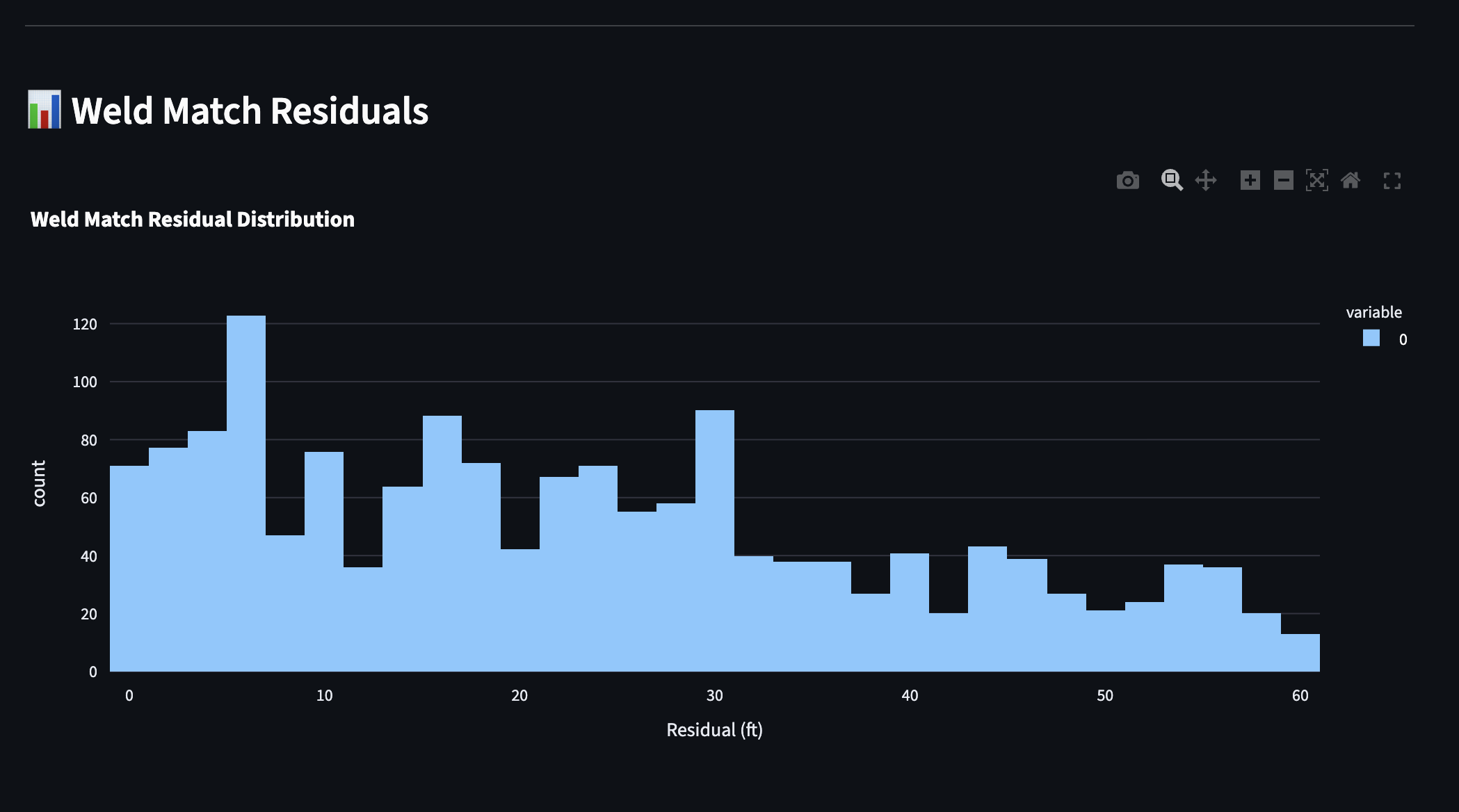This screenshot has height=812, width=1459.
Task: Click the 'count' y-axis label
Action: click(x=39, y=483)
